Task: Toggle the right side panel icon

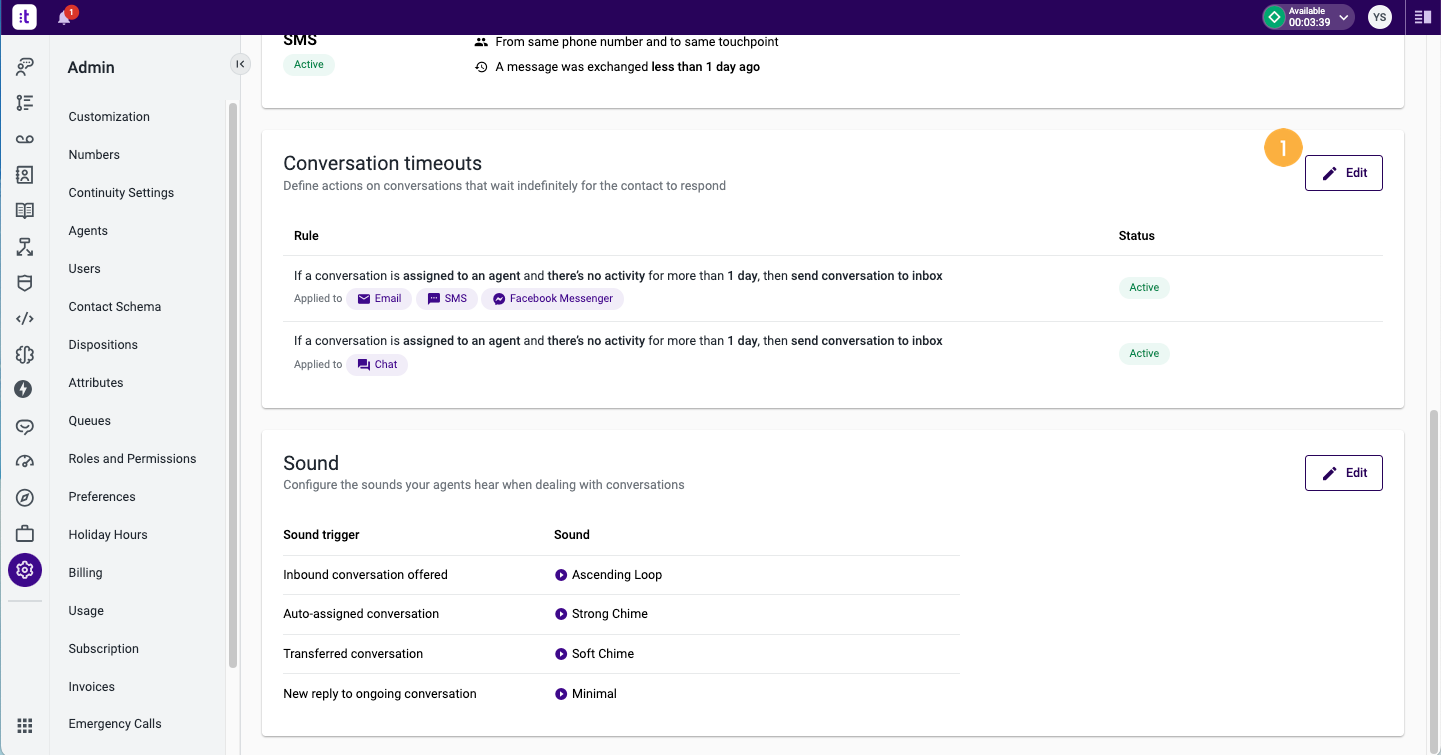Action: pos(1422,17)
